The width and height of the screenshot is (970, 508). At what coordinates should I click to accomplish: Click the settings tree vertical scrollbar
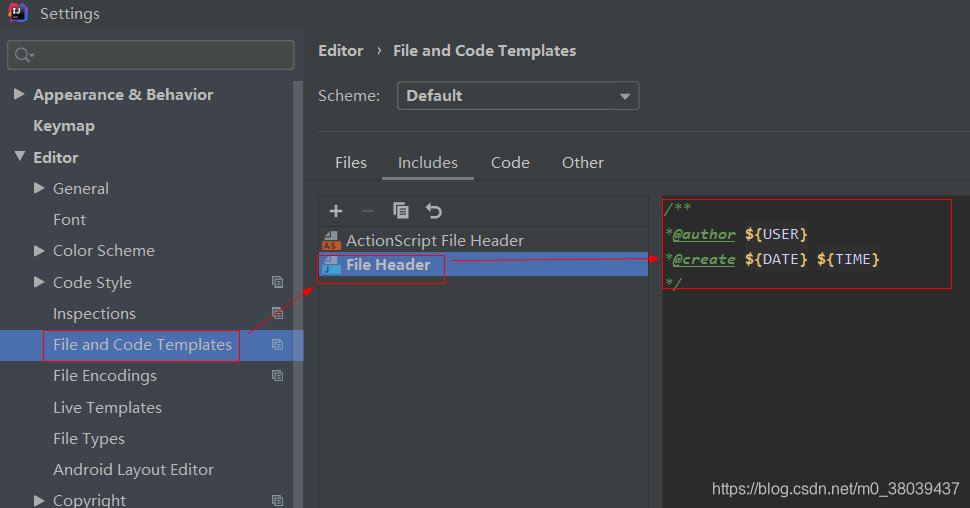coord(298,294)
